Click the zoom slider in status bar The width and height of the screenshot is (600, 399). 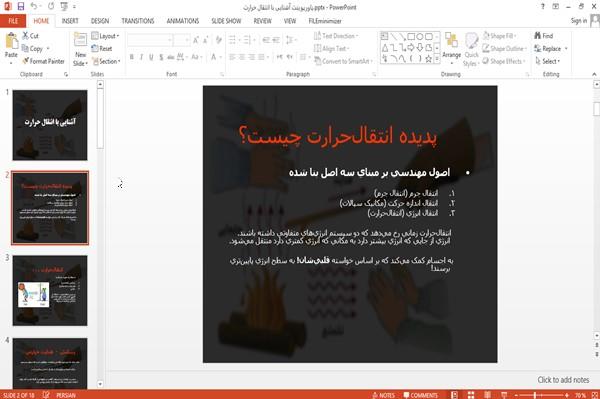click(541, 395)
